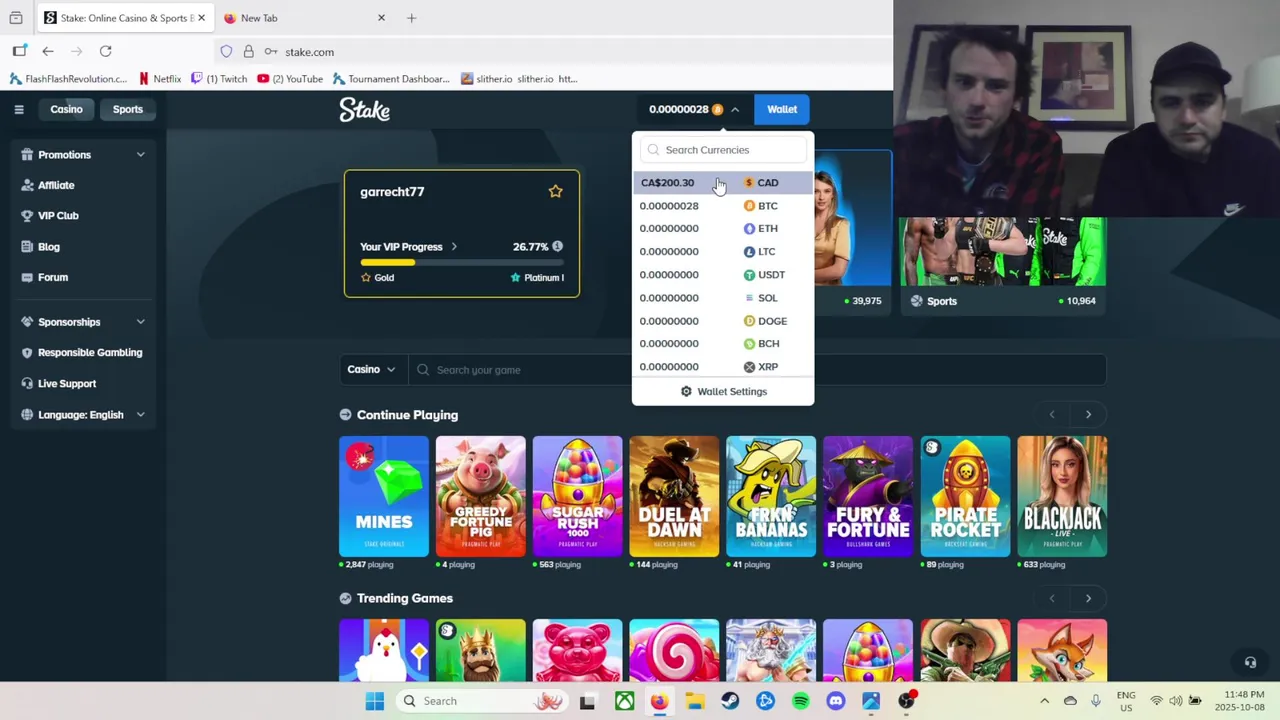Select the SOL currency row
The width and height of the screenshot is (1280, 720).
point(723,298)
